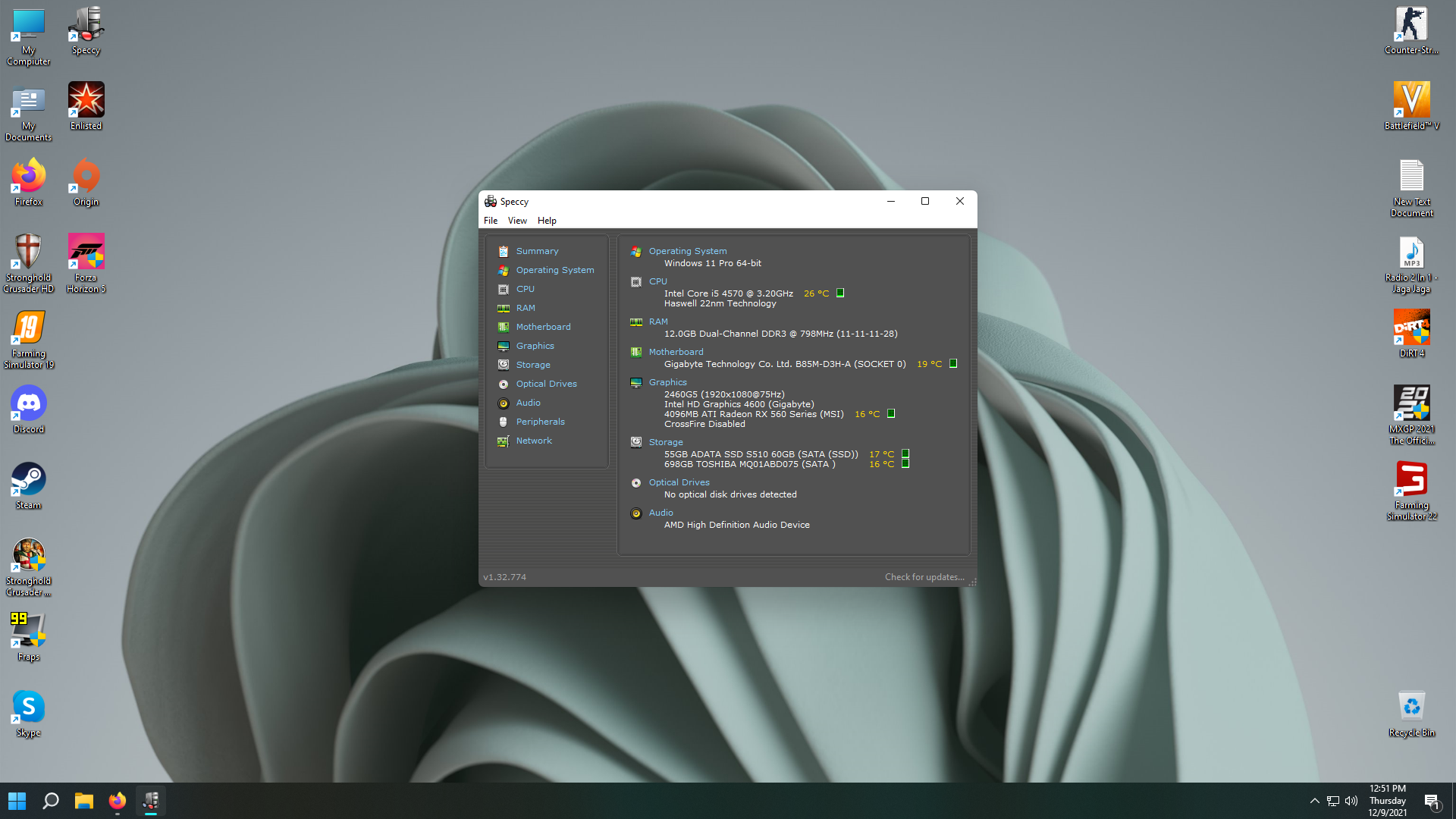Open the notification center icon
Viewport: 1456px width, 819px height.
coord(1432,802)
